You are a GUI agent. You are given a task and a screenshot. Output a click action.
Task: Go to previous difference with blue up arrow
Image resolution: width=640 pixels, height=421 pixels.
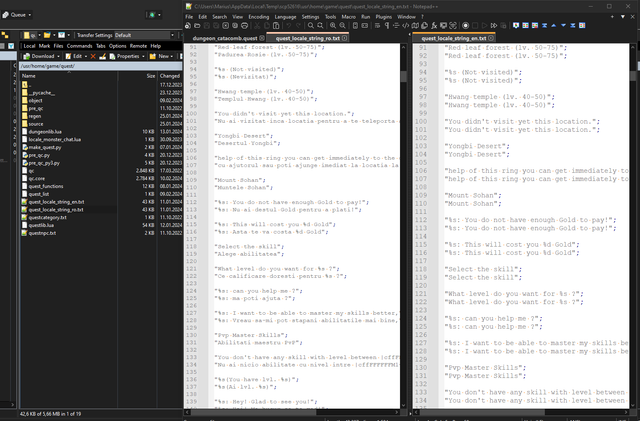coord(554,25)
